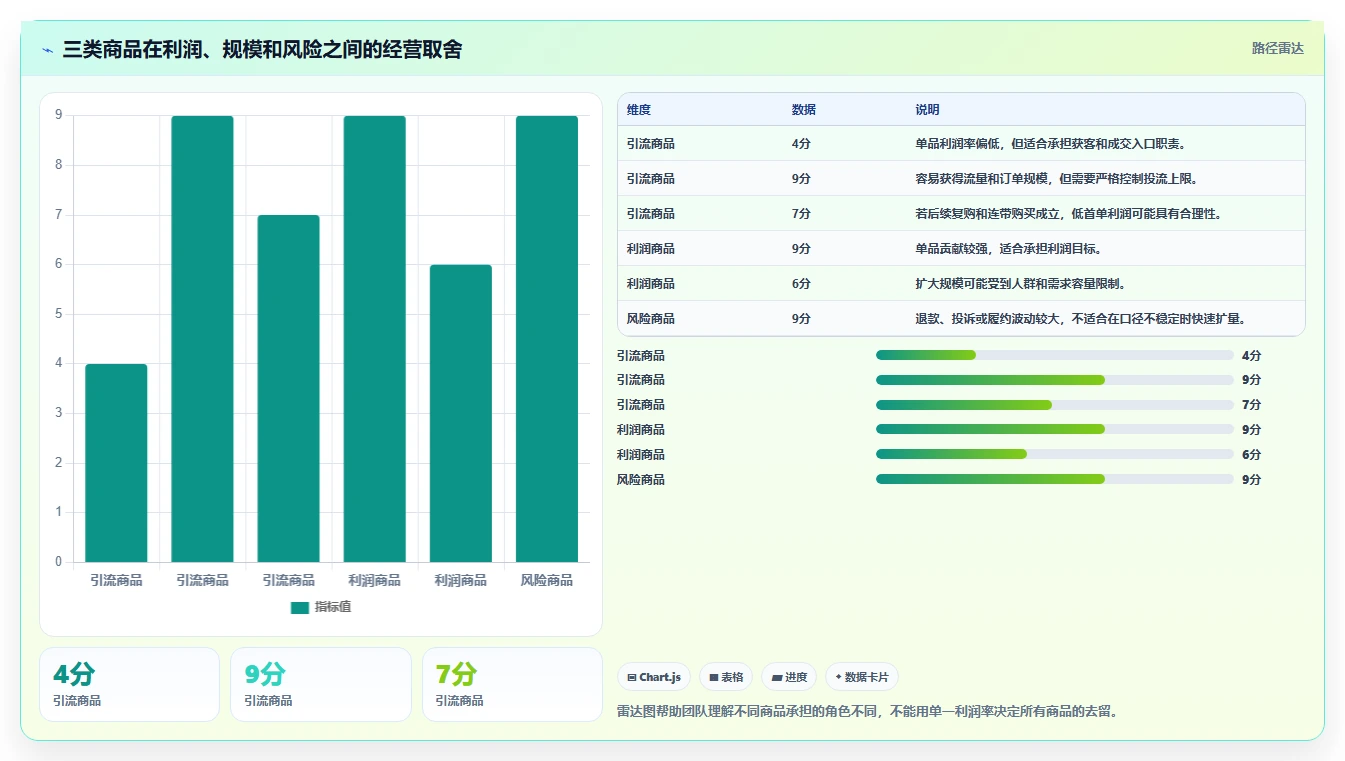This screenshot has height=761, width=1345.
Task: Click the row 若后续复购和连带购买成立，低首单利润可能具有合理性。
Action: (961, 214)
